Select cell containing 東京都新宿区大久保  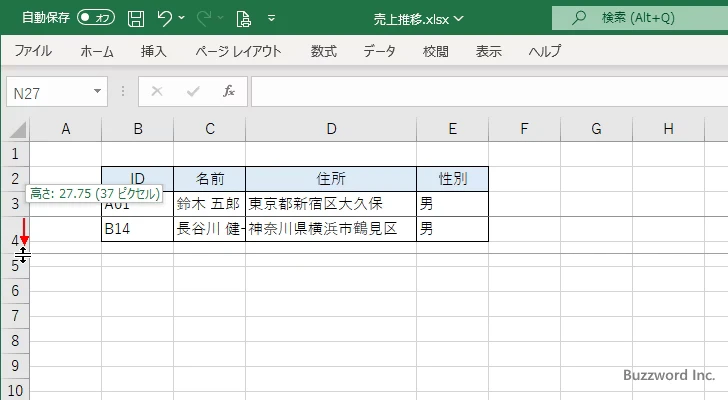click(331, 203)
